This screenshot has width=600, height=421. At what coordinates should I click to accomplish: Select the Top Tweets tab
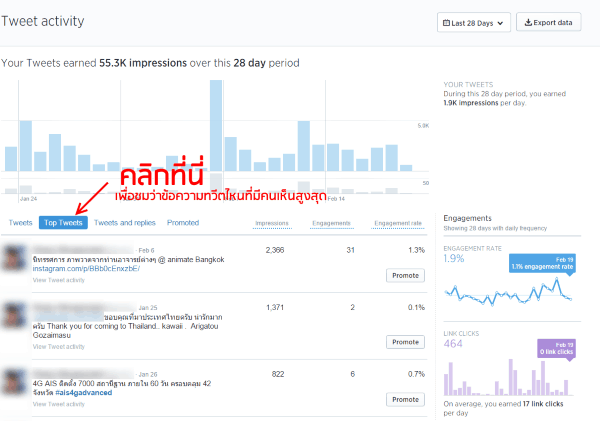click(x=64, y=223)
